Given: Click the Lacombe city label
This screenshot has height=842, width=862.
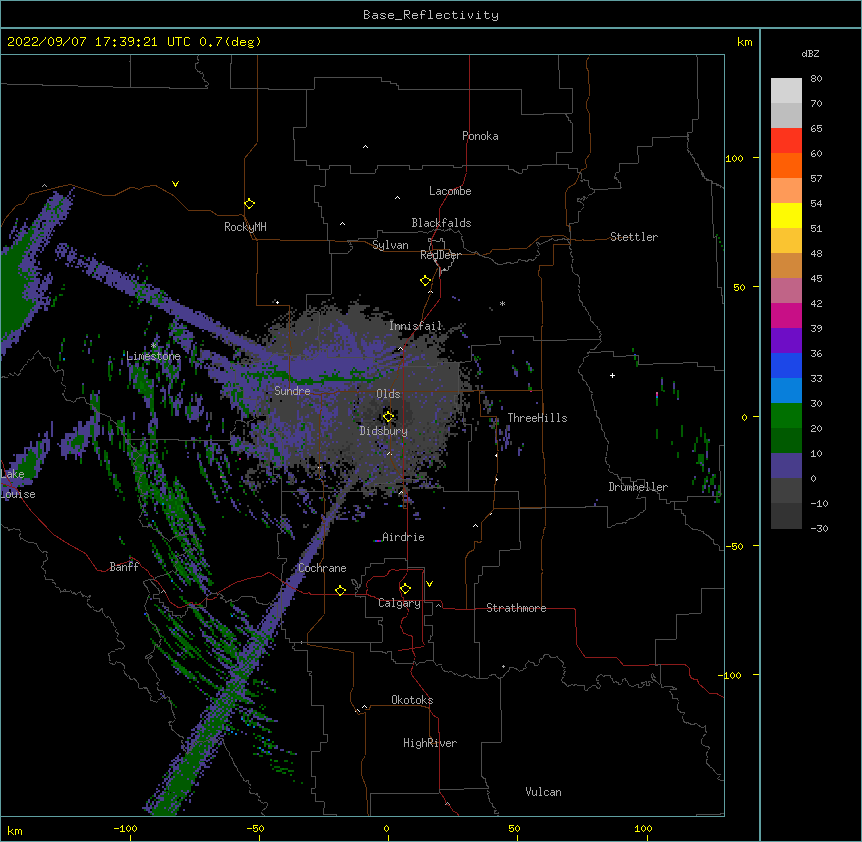Looking at the screenshot, I should [x=450, y=191].
